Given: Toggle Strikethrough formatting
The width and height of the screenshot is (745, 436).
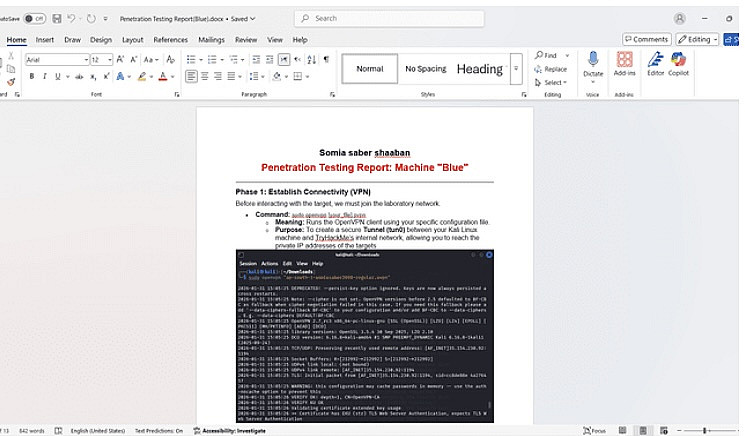Looking at the screenshot, I should pyautogui.click(x=79, y=76).
